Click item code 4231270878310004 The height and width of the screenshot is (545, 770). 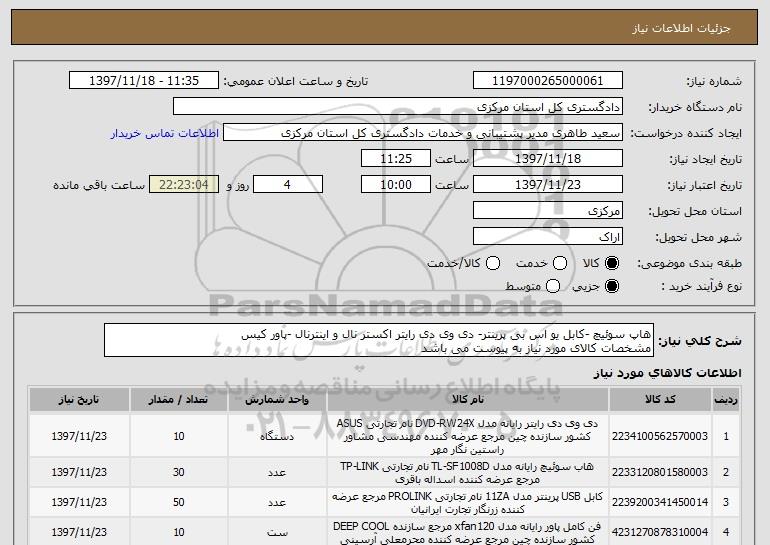point(660,532)
